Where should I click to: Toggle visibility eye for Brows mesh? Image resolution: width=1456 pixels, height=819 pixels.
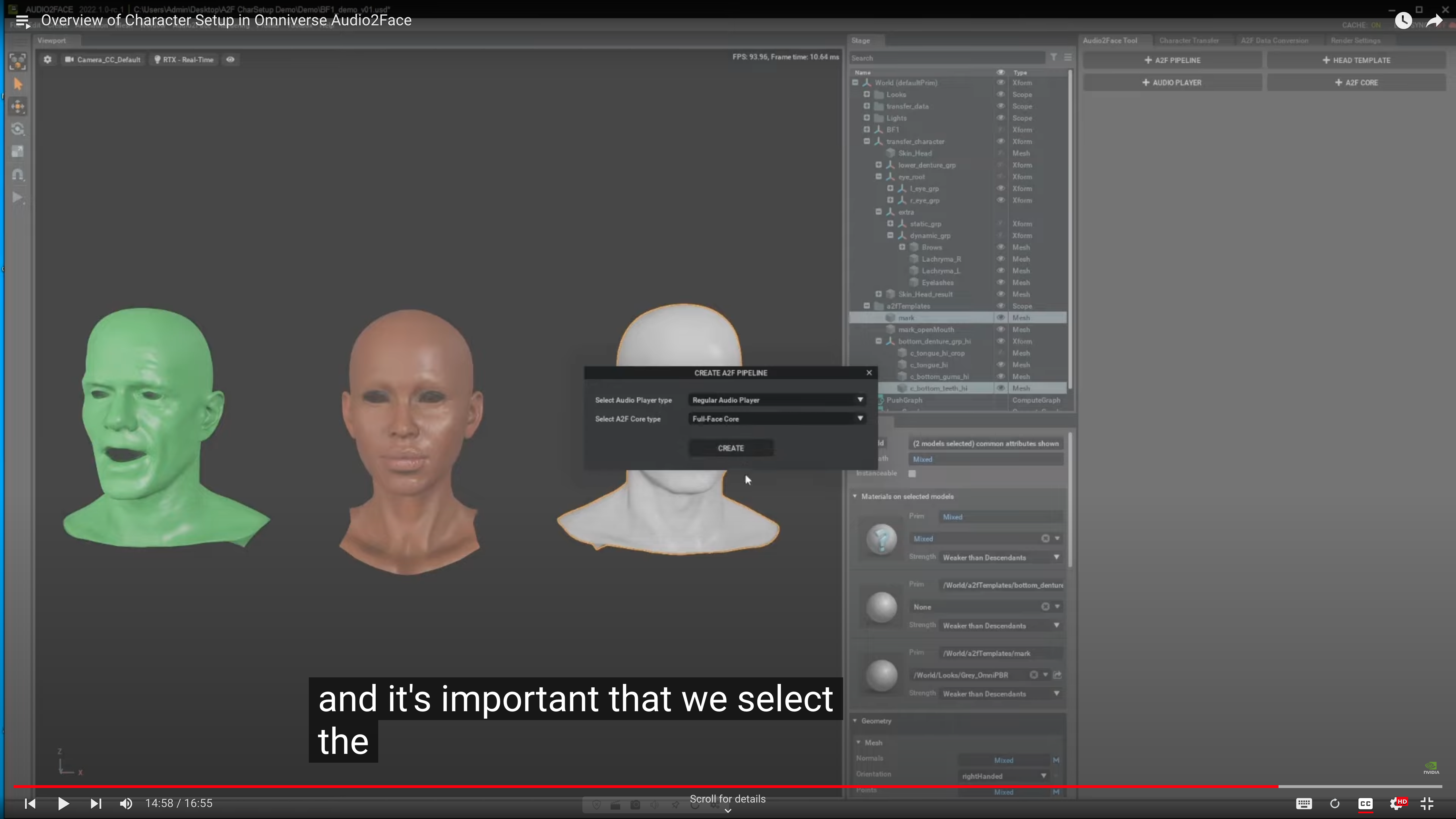click(x=1000, y=247)
